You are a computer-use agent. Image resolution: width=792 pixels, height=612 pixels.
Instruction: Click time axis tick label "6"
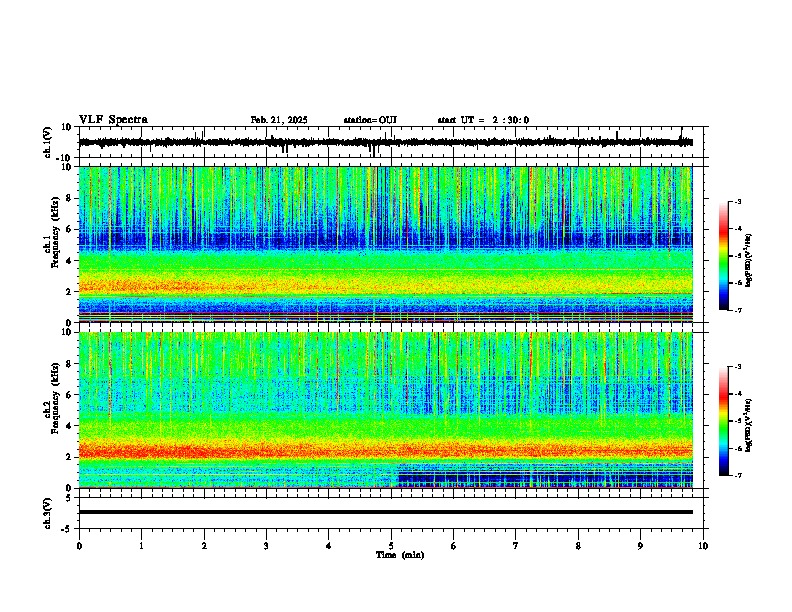(x=453, y=546)
